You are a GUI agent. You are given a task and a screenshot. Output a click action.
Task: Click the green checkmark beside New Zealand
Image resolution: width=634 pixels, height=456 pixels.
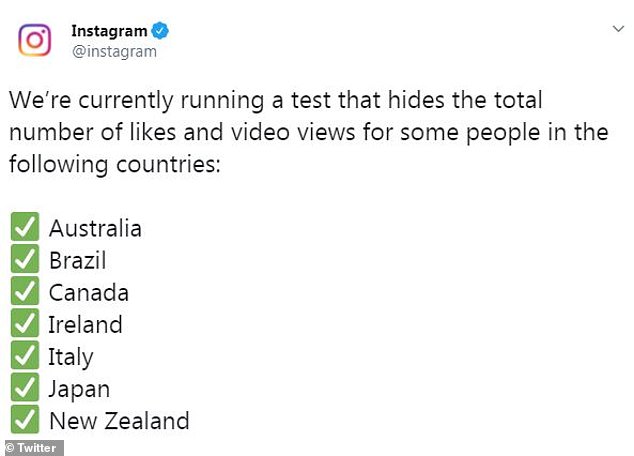[26, 420]
